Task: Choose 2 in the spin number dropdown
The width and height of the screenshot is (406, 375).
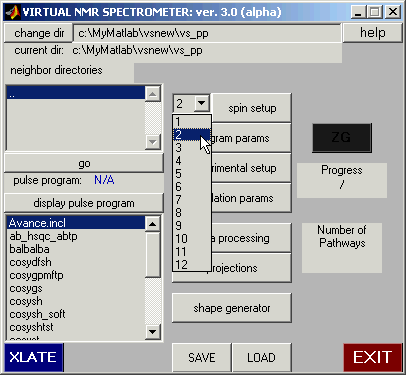Action: (x=192, y=135)
